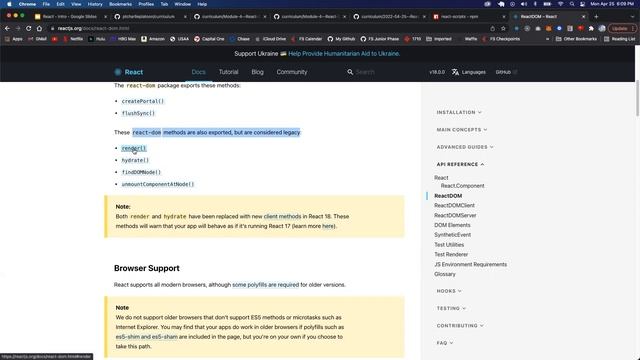
Task: Switch to the Docs nav tab
Action: click(x=198, y=72)
